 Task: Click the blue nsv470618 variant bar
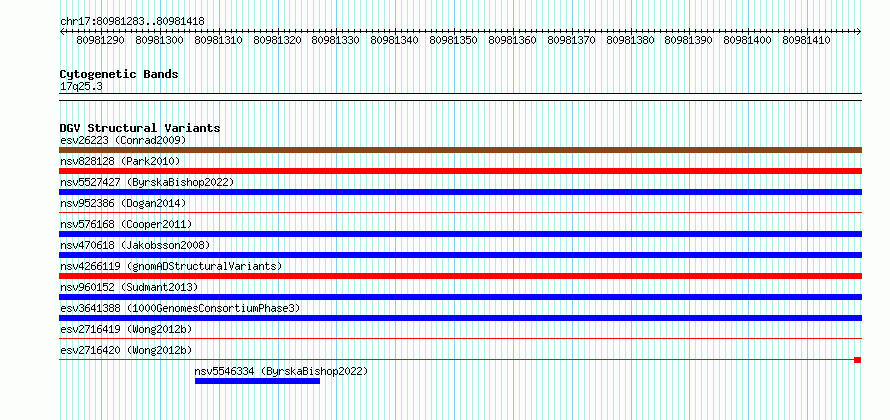pos(460,255)
